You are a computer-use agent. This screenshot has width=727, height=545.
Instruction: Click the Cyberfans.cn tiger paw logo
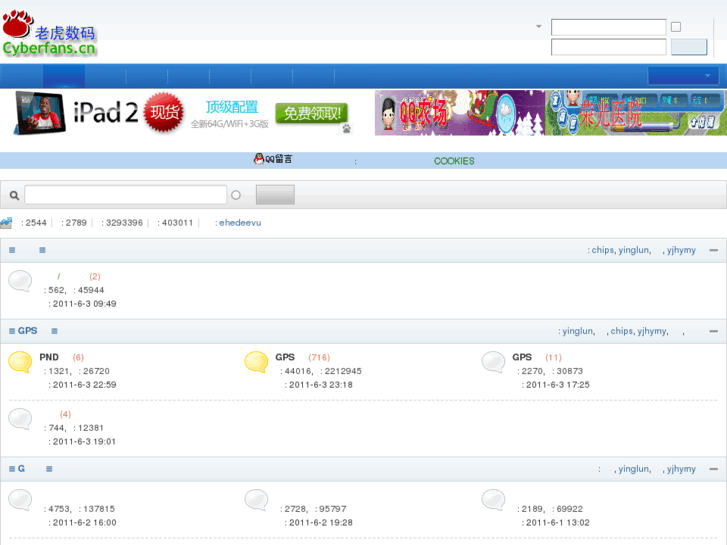pyautogui.click(x=49, y=33)
